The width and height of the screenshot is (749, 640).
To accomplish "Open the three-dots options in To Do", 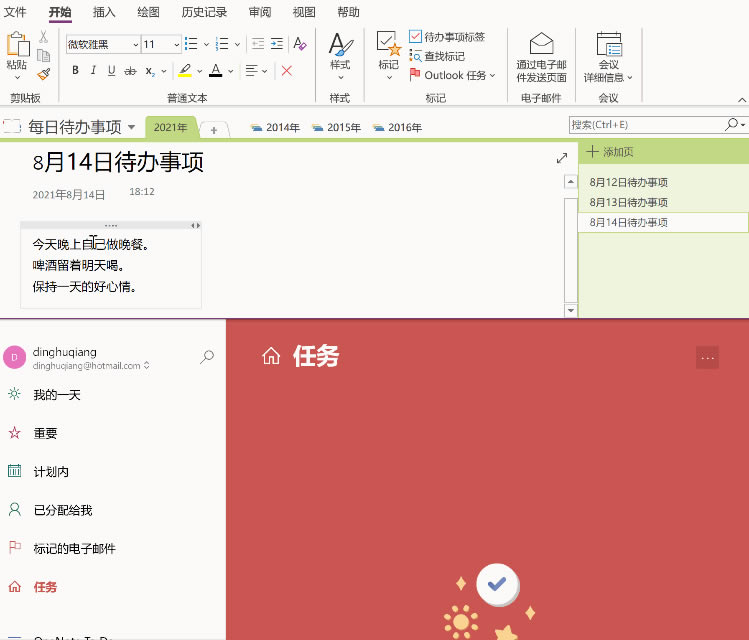I will (707, 358).
